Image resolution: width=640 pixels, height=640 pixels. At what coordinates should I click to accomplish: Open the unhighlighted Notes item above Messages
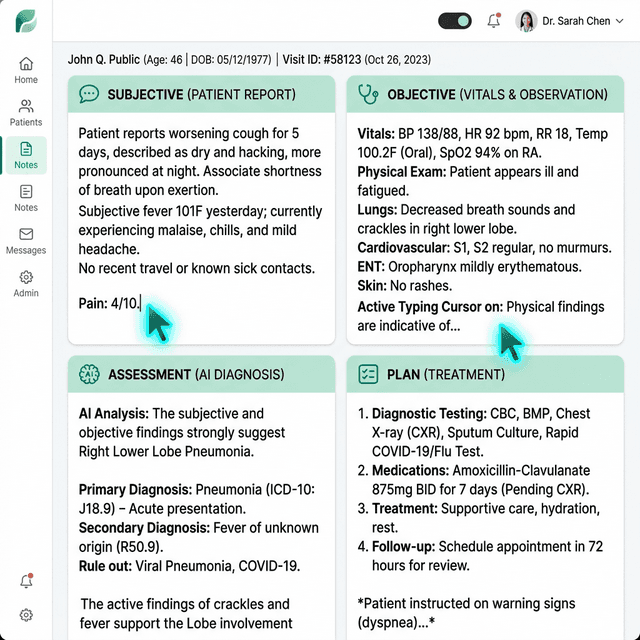click(26, 198)
